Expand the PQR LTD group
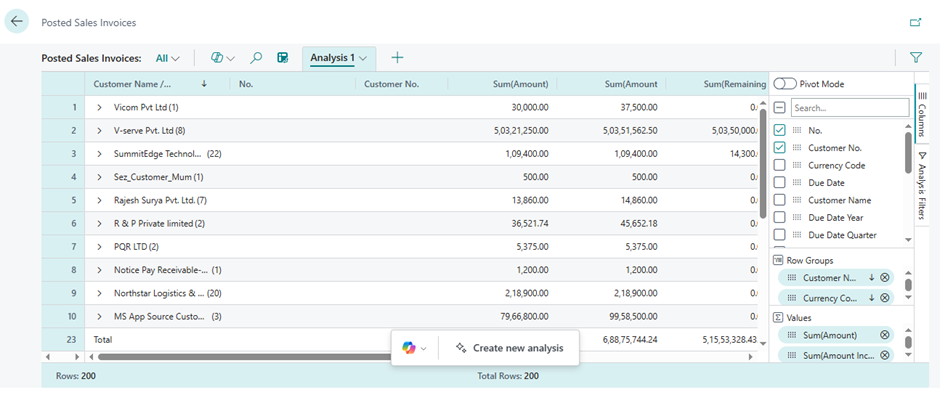Image resolution: width=940 pixels, height=395 pixels. [x=100, y=247]
